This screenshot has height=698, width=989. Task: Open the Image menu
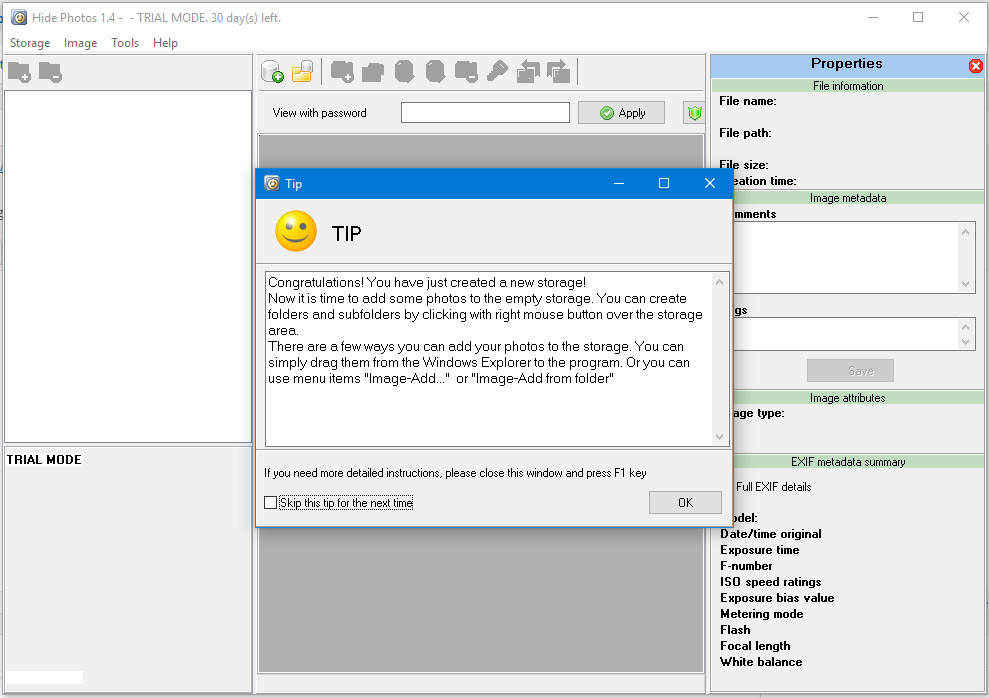point(81,43)
